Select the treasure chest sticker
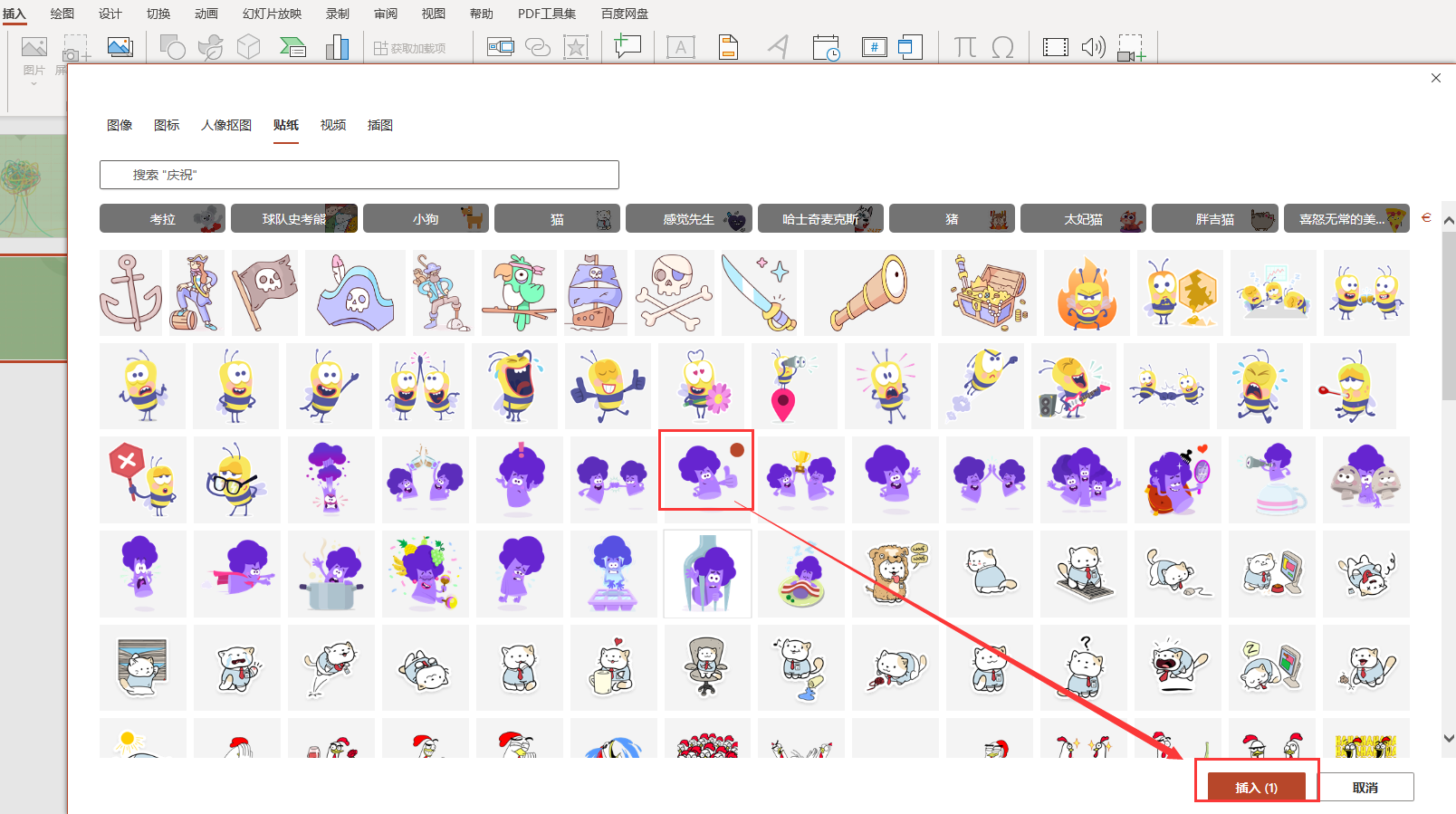Image resolution: width=1456 pixels, height=814 pixels. tap(989, 292)
